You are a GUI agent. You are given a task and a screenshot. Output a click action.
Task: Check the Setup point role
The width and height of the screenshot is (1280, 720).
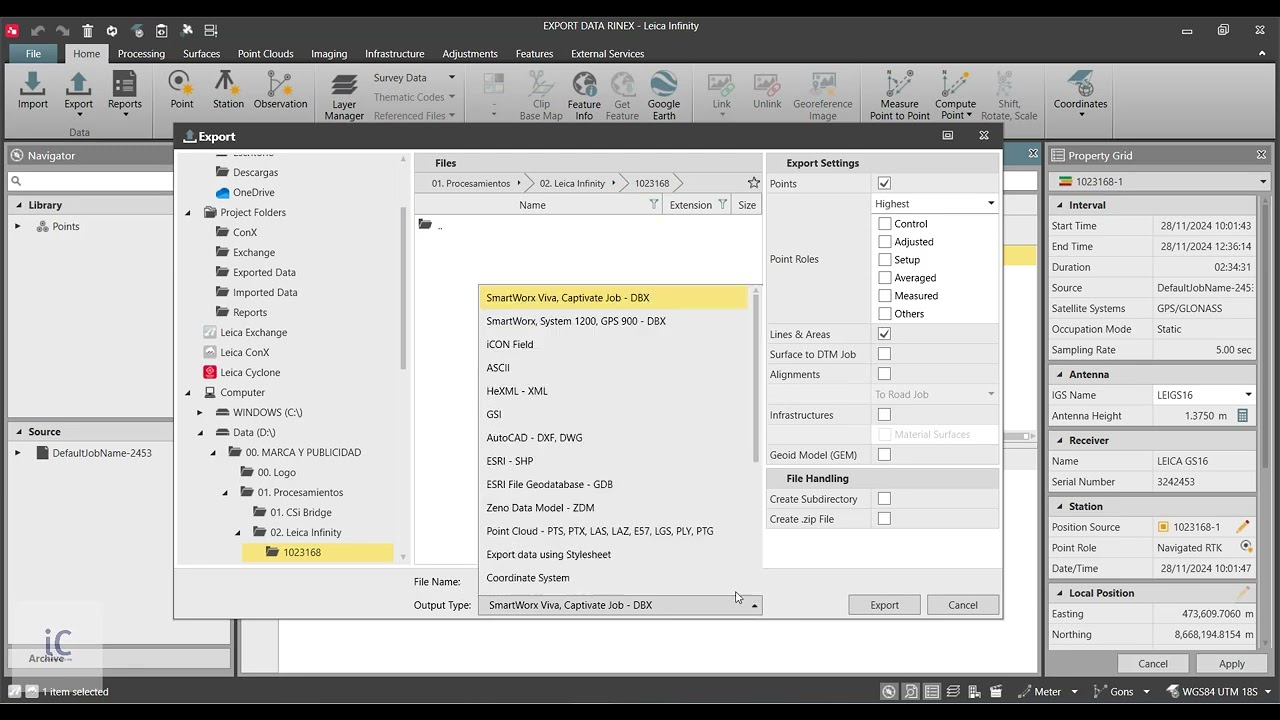[x=885, y=260]
